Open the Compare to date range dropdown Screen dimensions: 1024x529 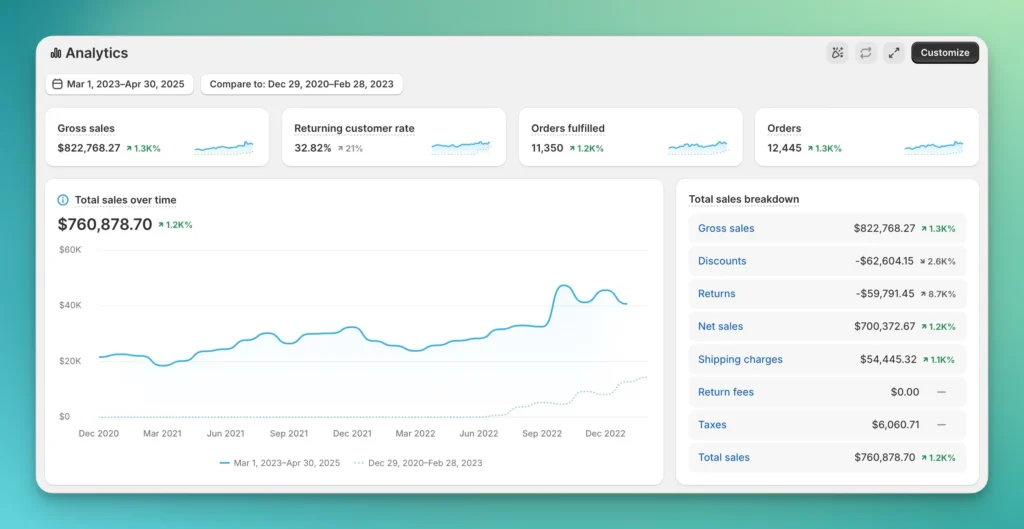pos(301,84)
